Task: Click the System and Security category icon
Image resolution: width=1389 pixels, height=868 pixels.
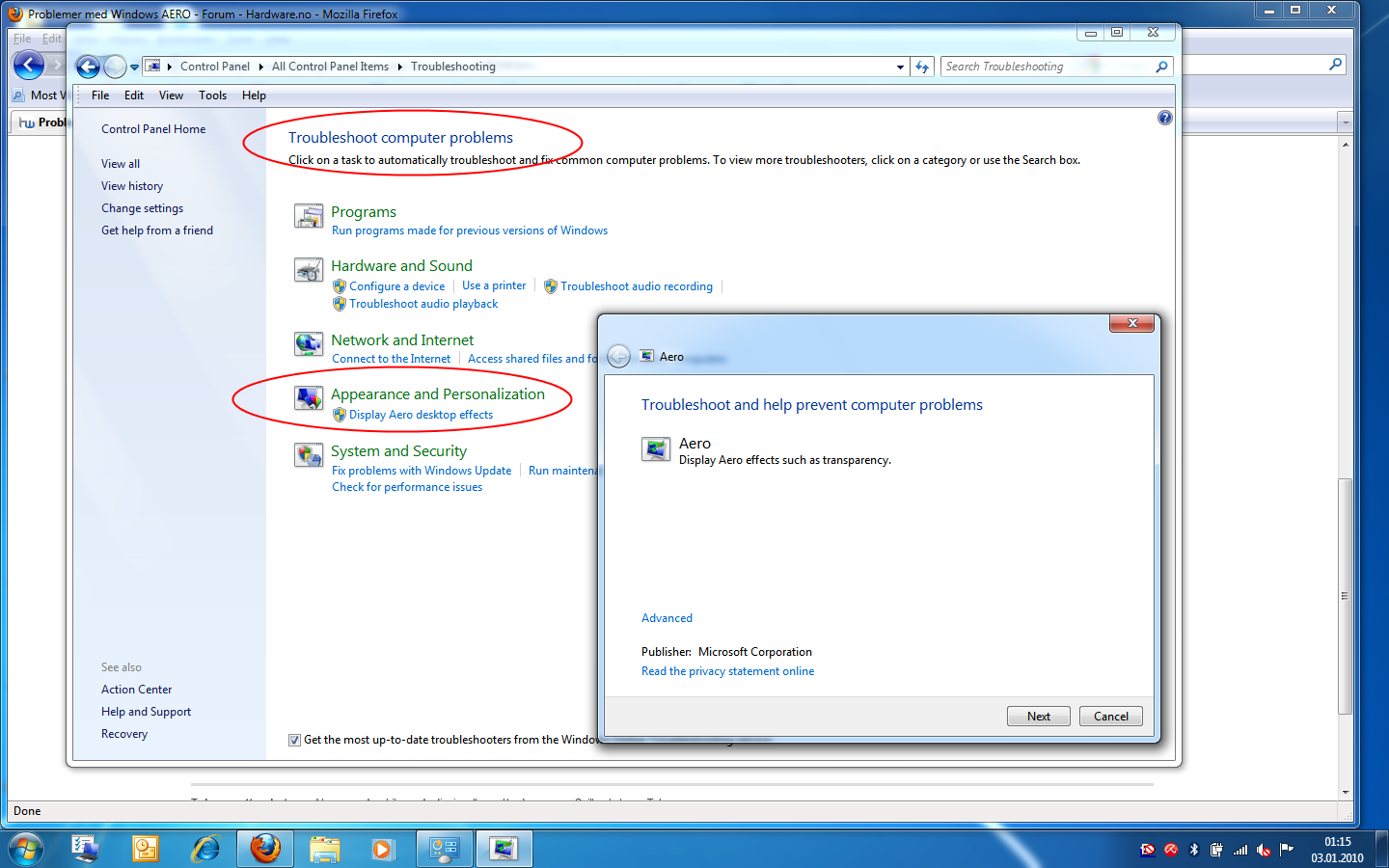Action: coord(309,455)
